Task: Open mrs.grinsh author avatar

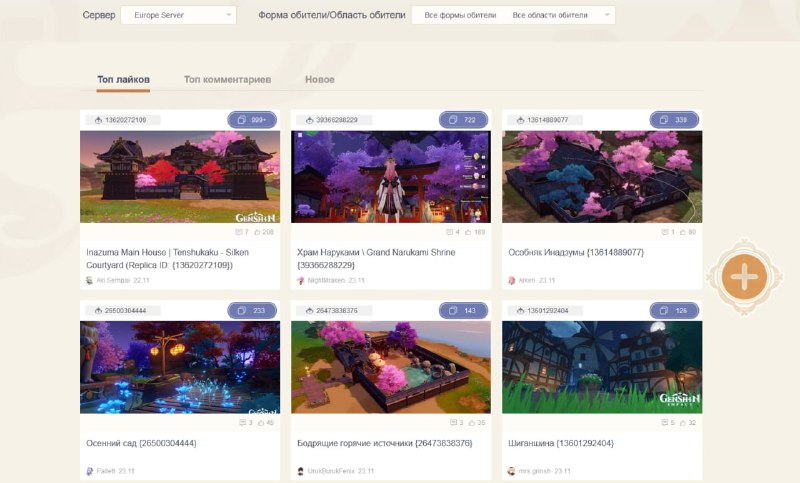Action: point(512,471)
